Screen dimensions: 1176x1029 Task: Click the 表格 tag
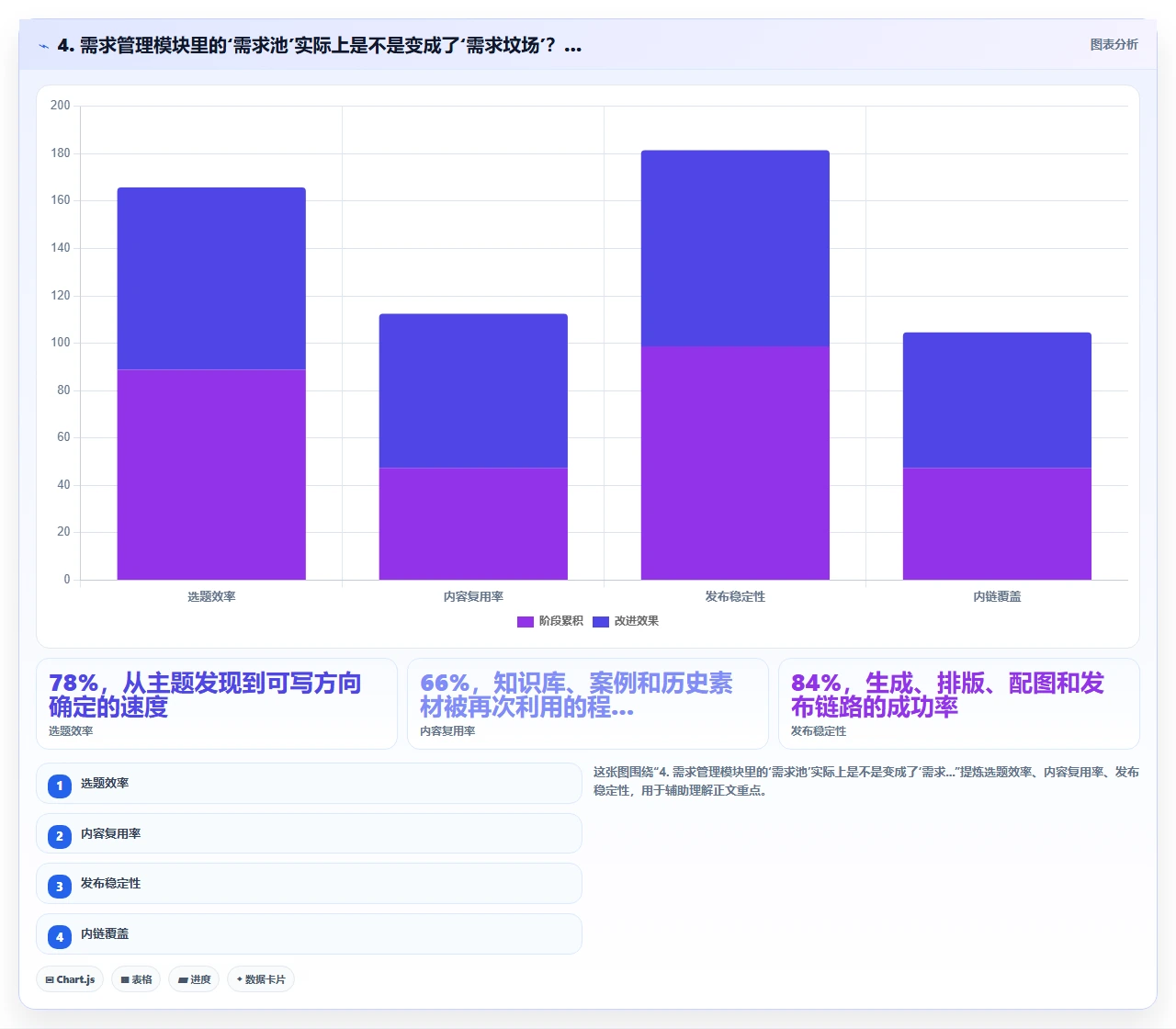tap(136, 979)
